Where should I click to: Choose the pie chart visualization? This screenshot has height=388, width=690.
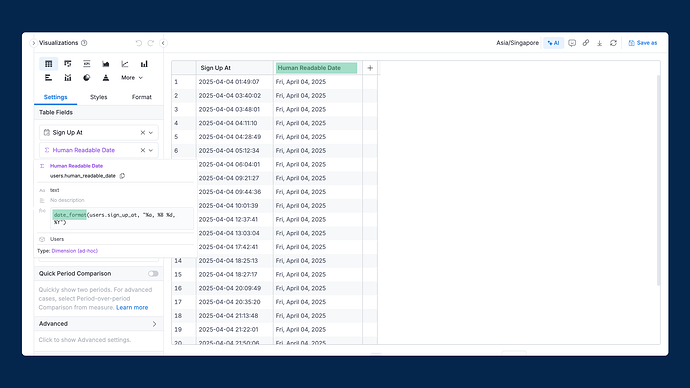[87, 77]
